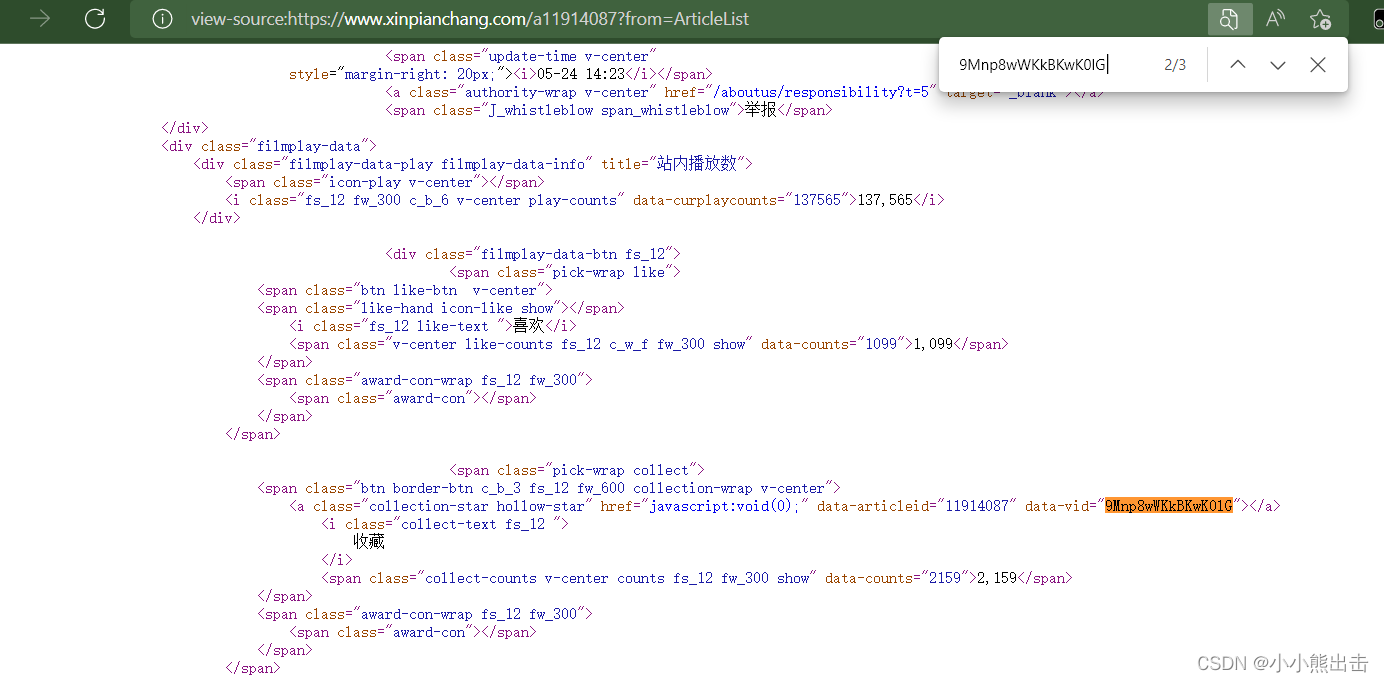Image resolution: width=1384 pixels, height=683 pixels.
Task: Close the find on page bar
Action: 1318,65
